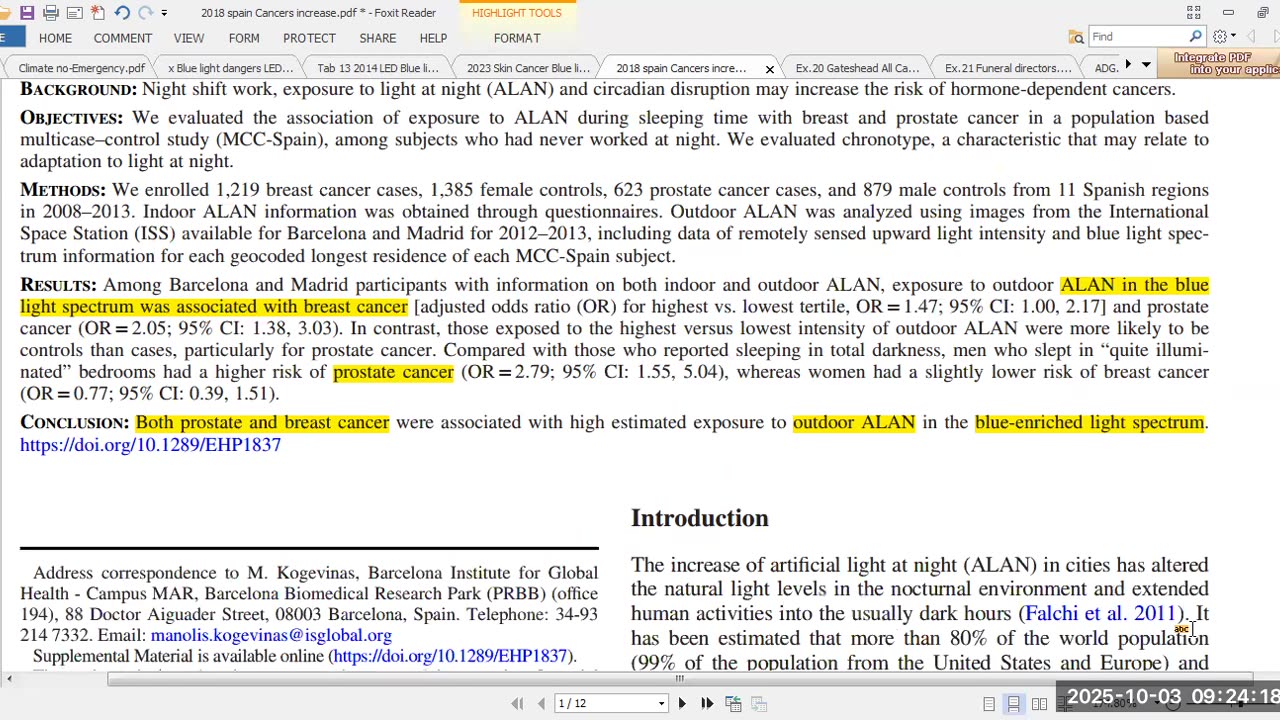Open the DOI link under Conclusion
This screenshot has height=720, width=1280.
150,444
